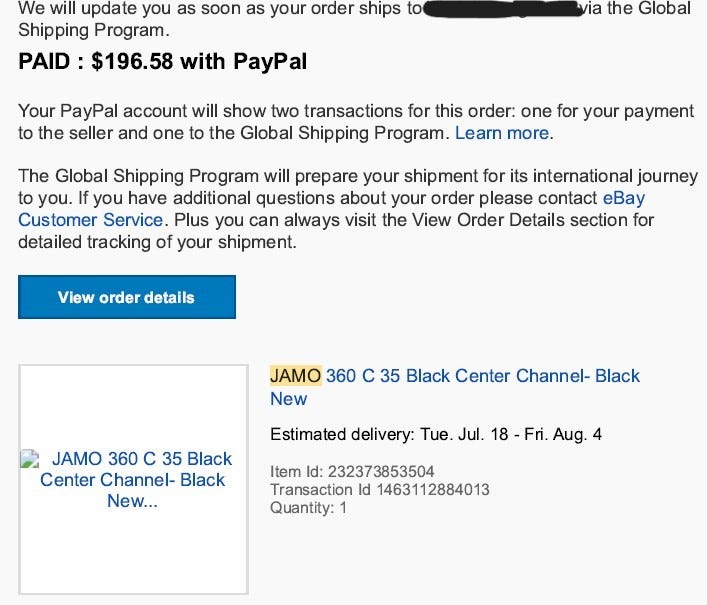The width and height of the screenshot is (707, 605).
Task: Click the Quantity: 1 text
Action: [308, 508]
